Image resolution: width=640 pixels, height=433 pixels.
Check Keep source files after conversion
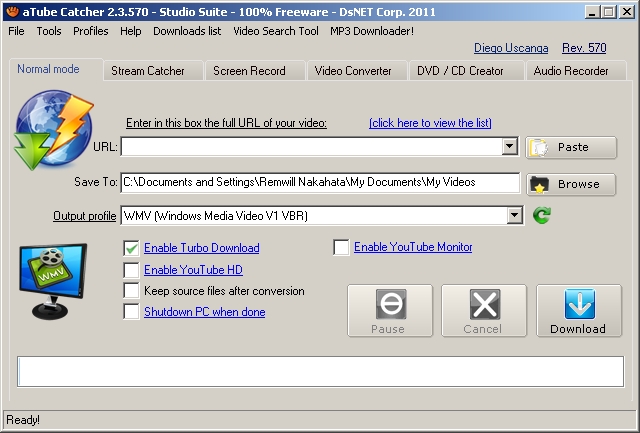tap(131, 291)
